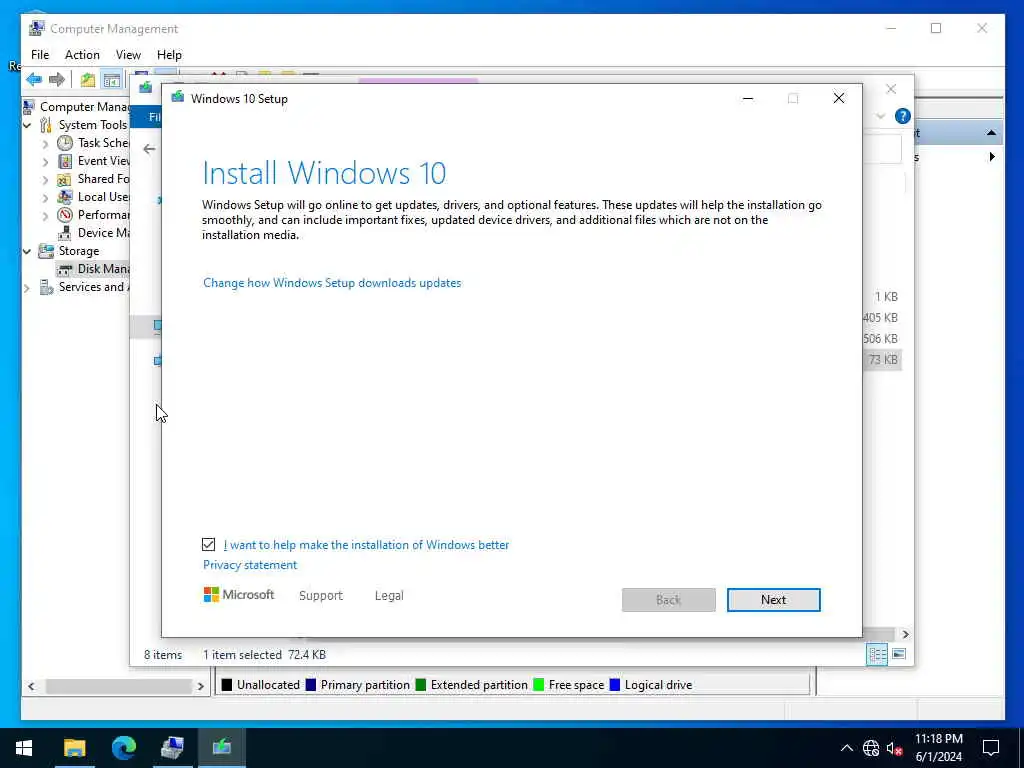The width and height of the screenshot is (1024, 768).
Task: Collapse the Storage node
Action: click(27, 251)
